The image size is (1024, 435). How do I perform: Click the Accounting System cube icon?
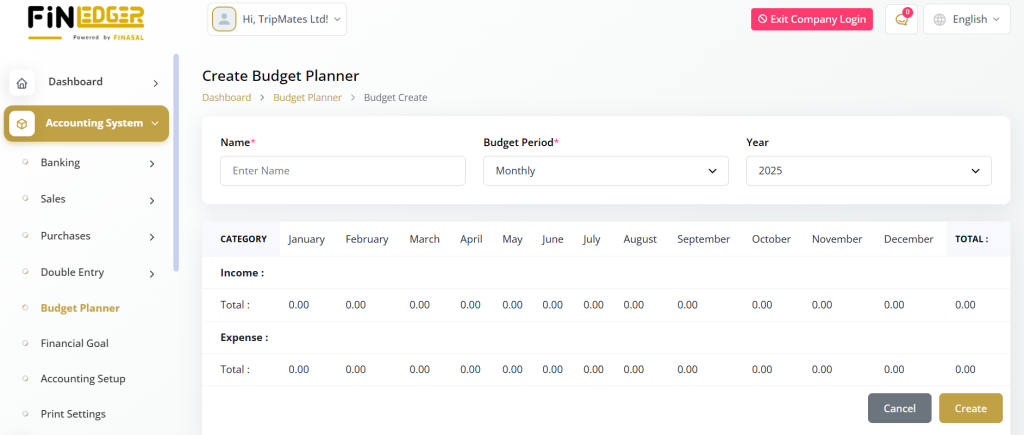click(x=22, y=124)
